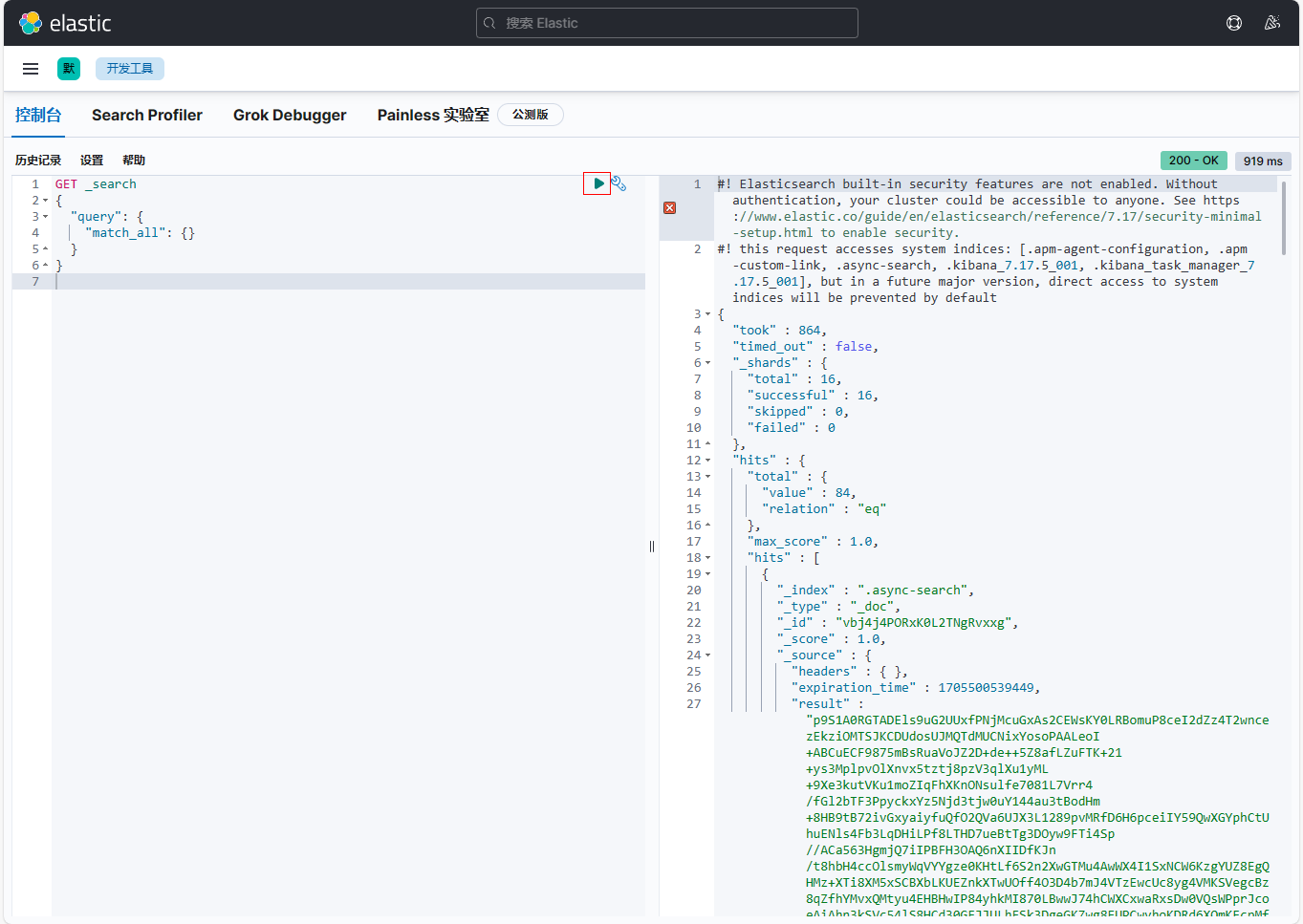Open the hamburger navigation menu

coord(31,69)
